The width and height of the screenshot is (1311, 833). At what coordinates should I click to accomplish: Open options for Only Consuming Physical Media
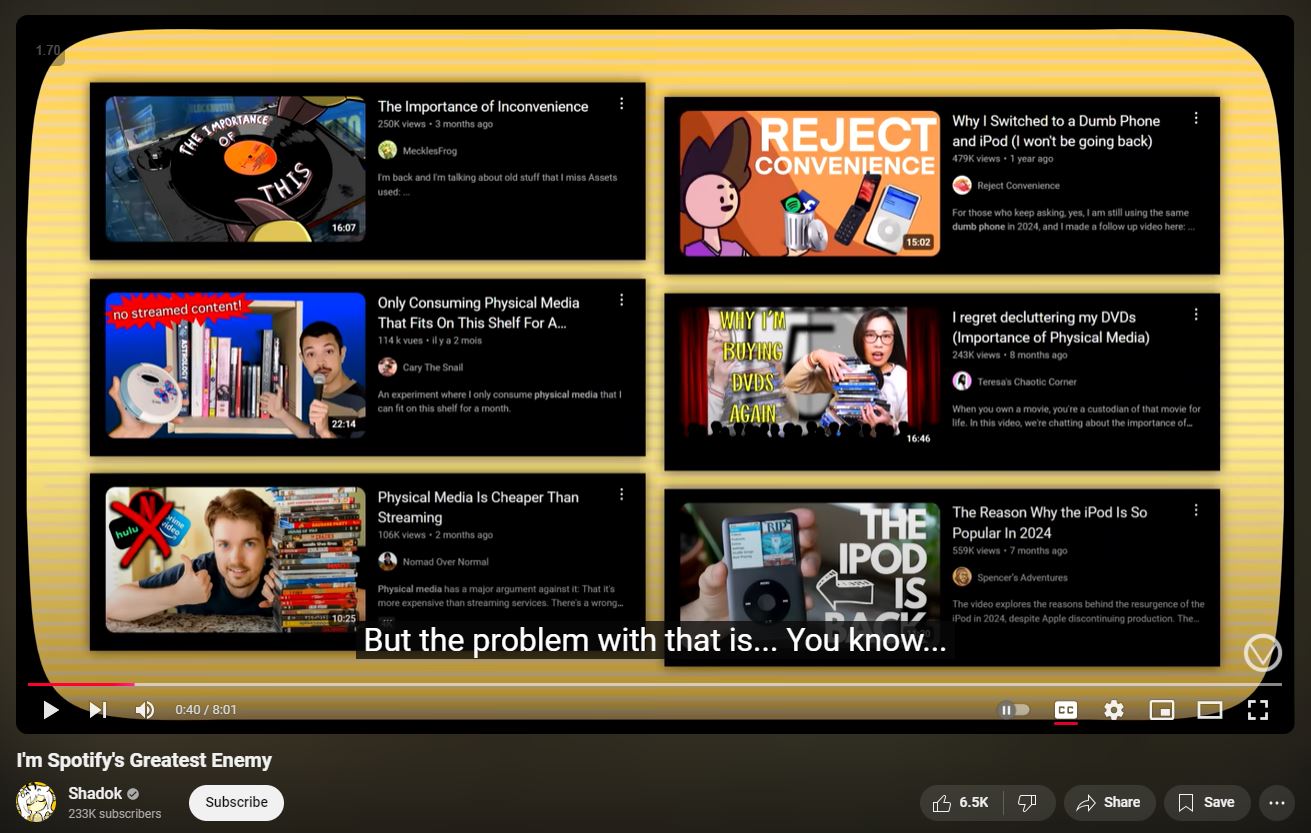click(x=621, y=300)
